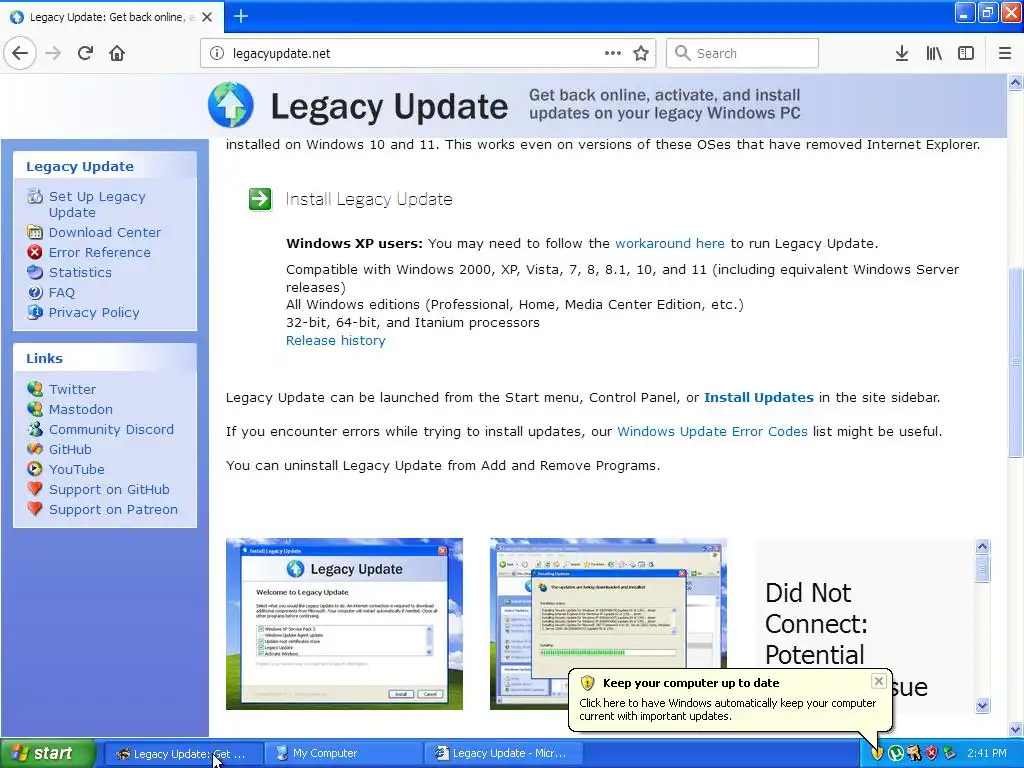Open the Downloads arrow in toolbar
1024x768 pixels.
(902, 53)
